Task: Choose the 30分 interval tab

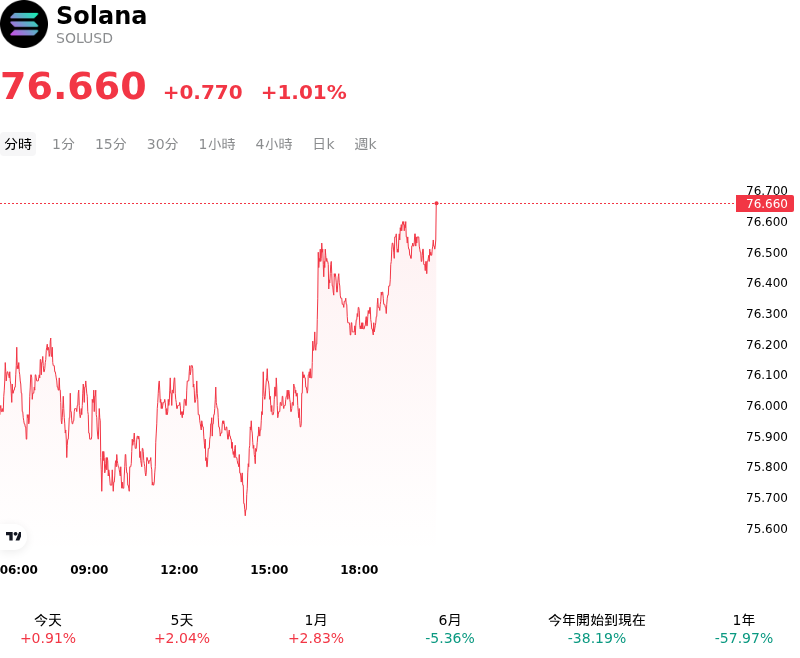Action: (162, 144)
